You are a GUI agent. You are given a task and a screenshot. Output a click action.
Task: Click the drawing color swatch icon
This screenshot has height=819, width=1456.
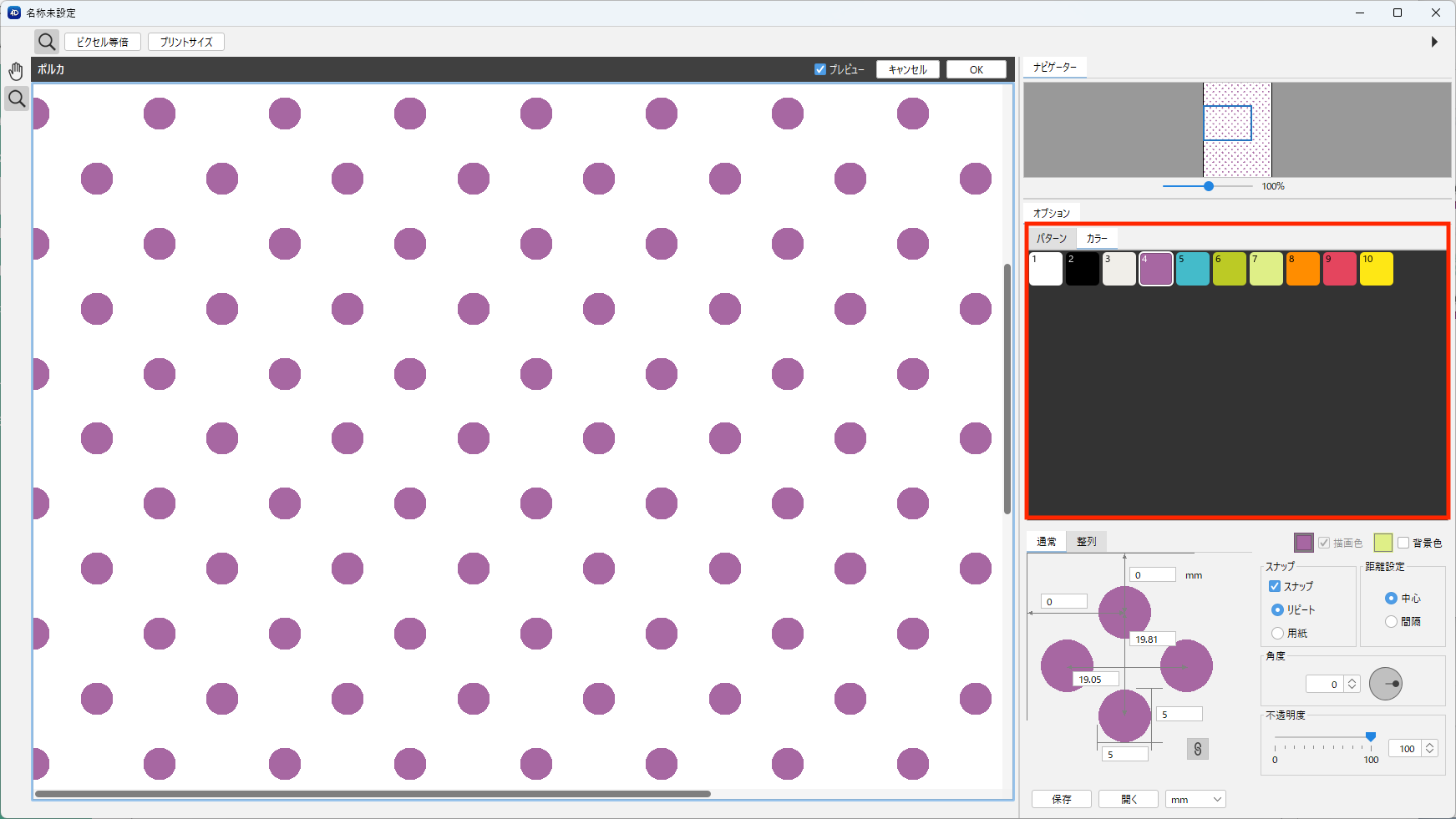click(1303, 543)
